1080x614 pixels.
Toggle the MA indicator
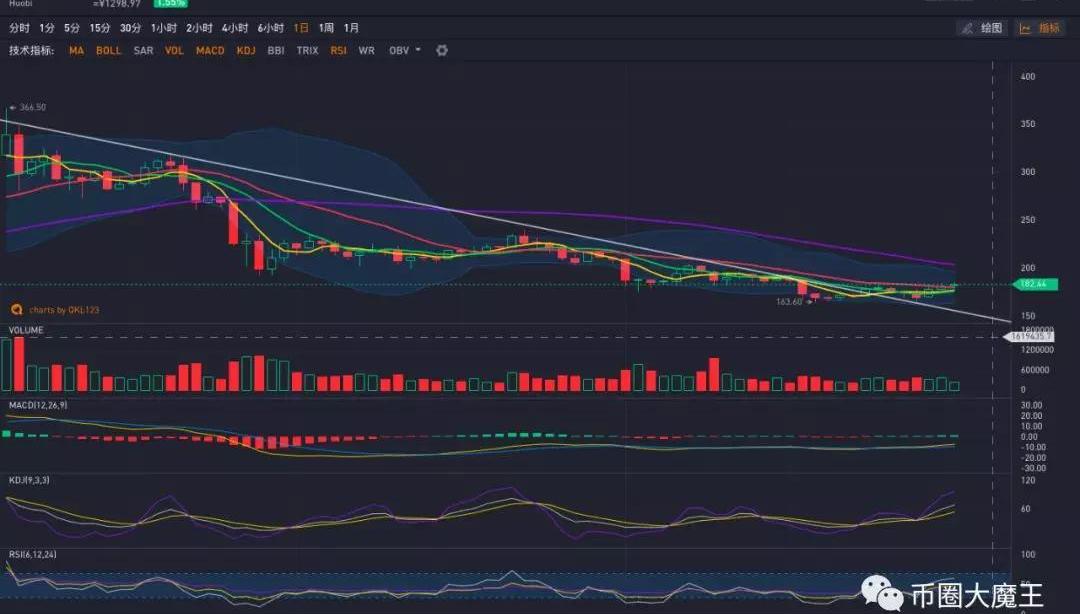pos(77,50)
